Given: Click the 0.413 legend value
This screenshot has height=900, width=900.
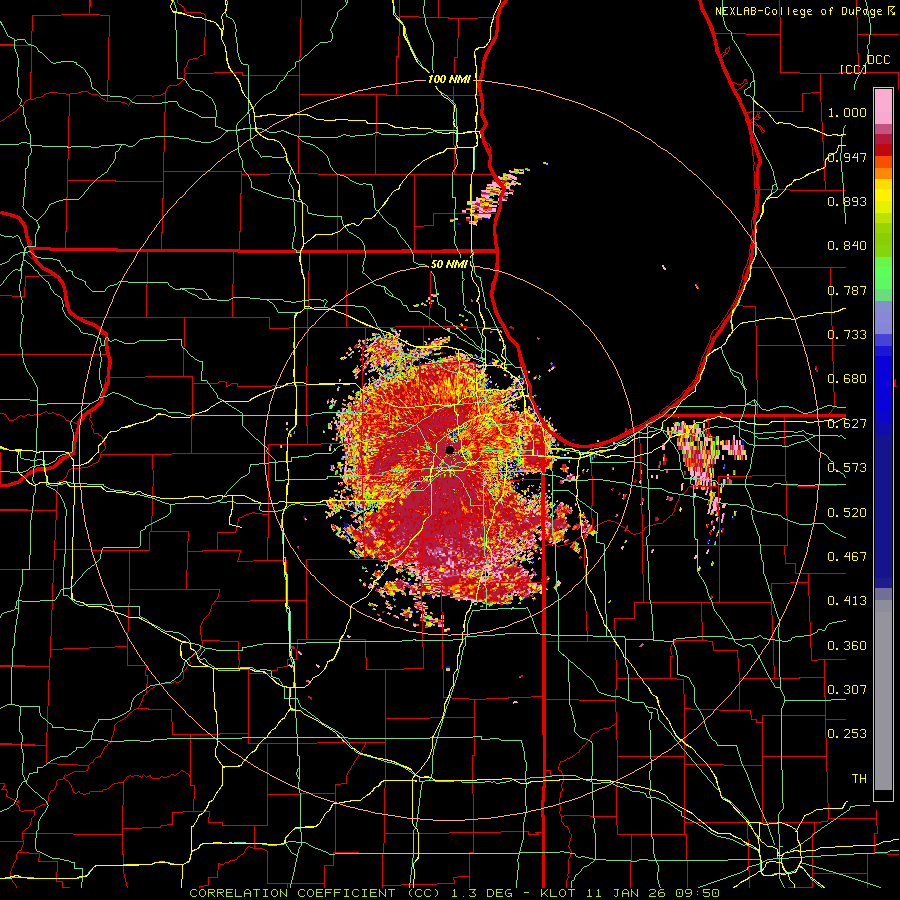Looking at the screenshot, I should tap(847, 601).
